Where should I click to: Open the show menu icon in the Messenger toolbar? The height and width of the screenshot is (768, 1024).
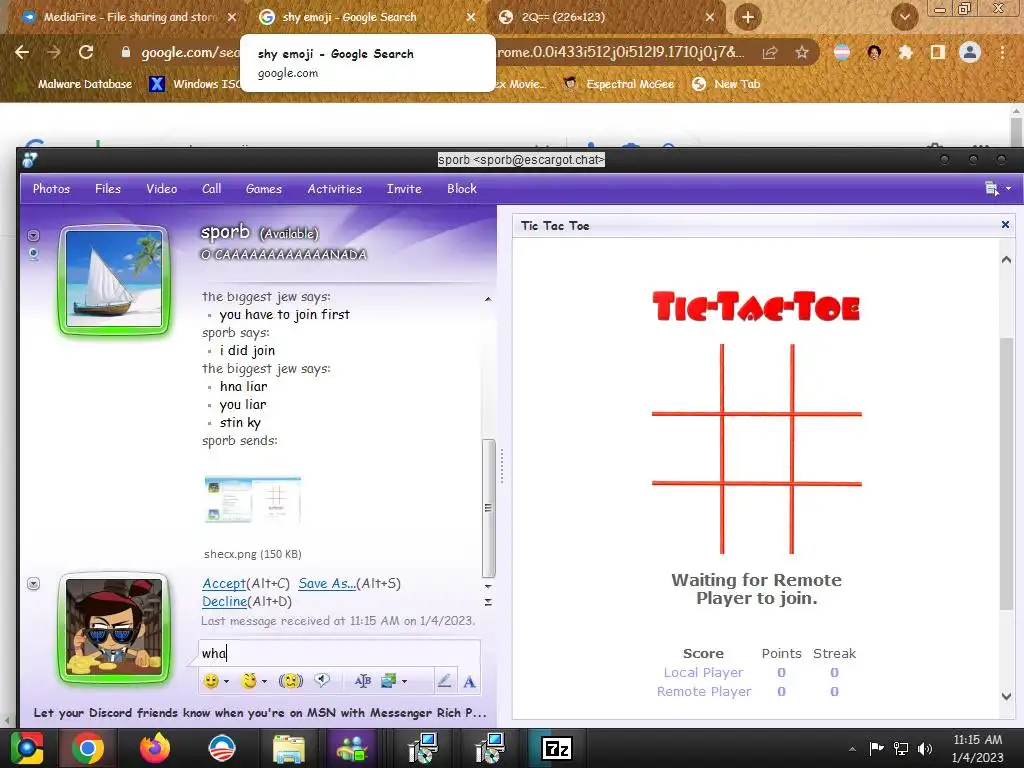click(x=991, y=189)
